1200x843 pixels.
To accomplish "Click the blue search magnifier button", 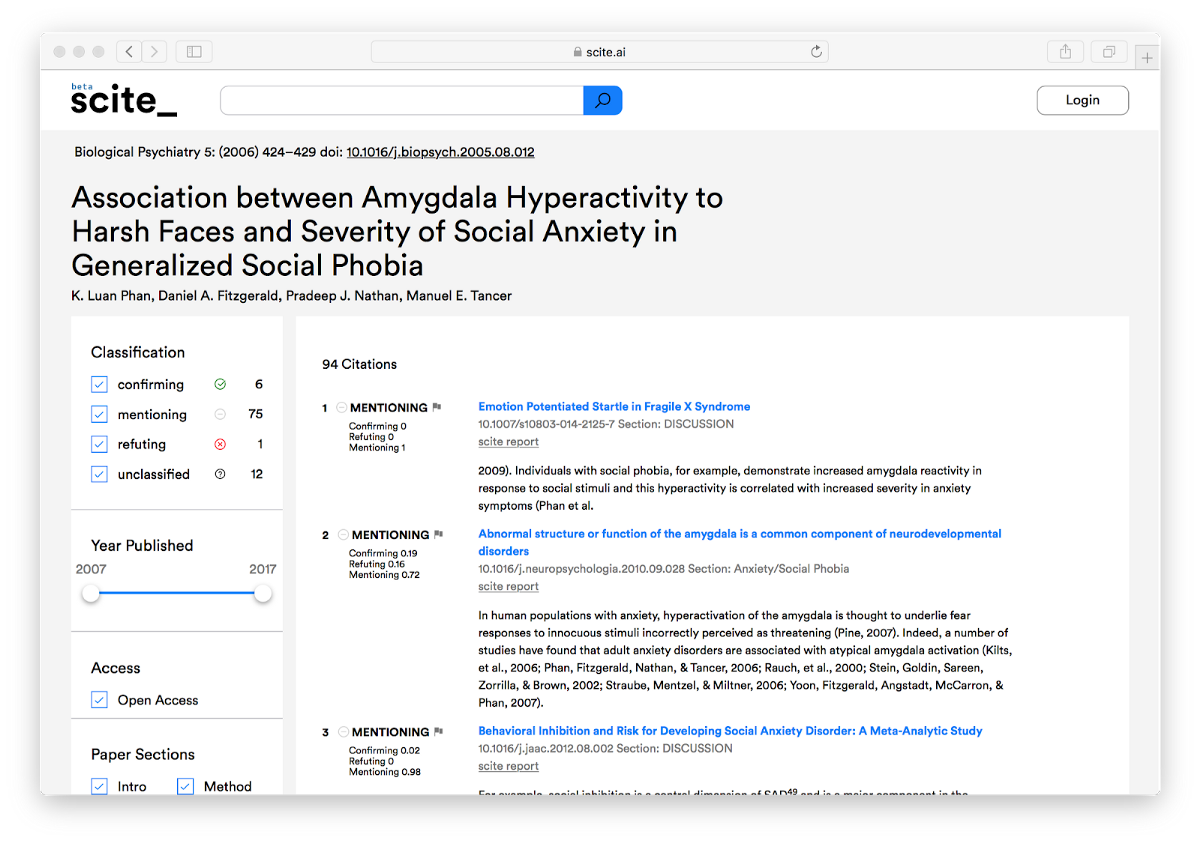I will [602, 100].
